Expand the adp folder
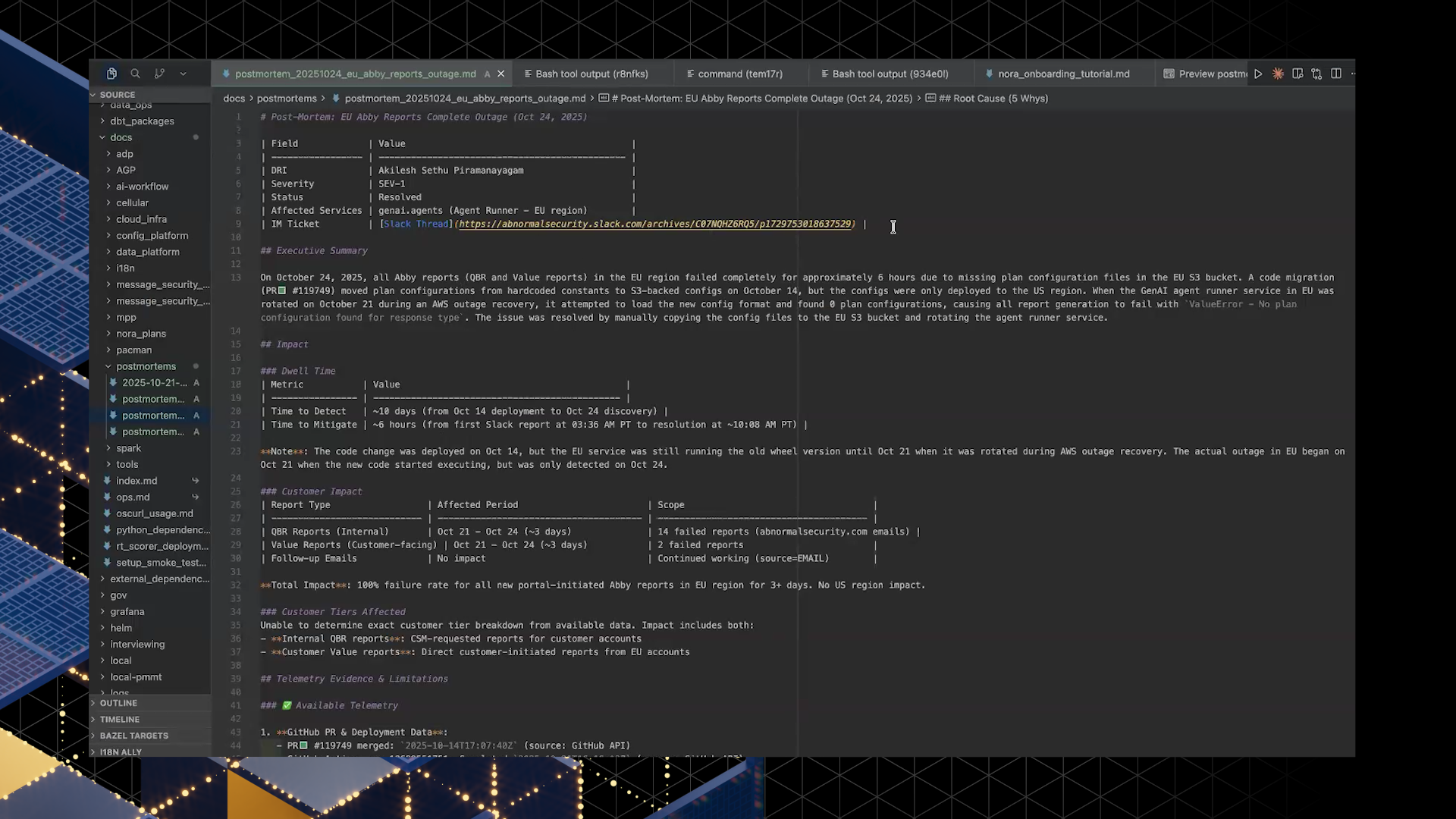 124,154
